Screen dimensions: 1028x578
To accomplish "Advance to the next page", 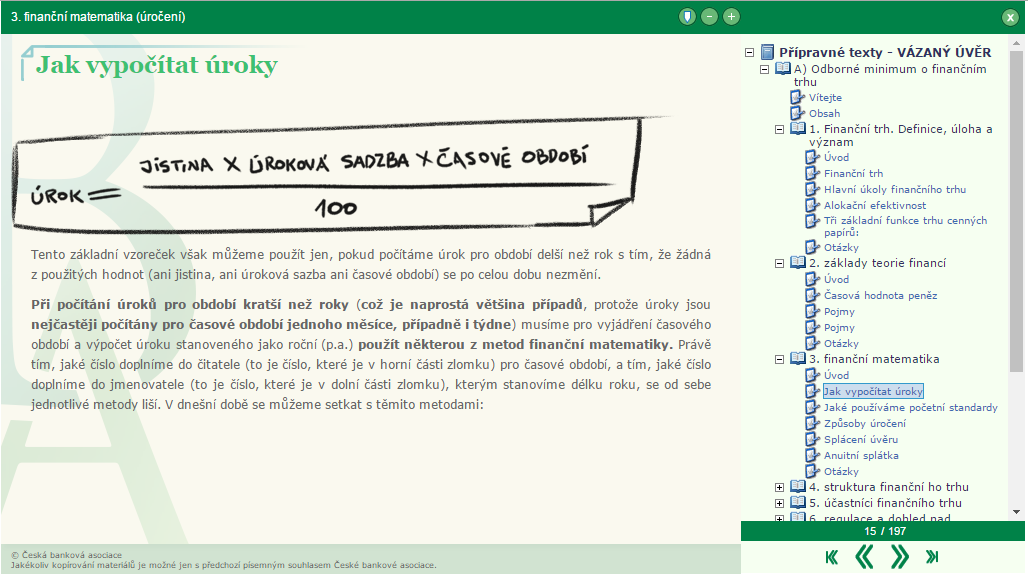I will [x=900, y=557].
